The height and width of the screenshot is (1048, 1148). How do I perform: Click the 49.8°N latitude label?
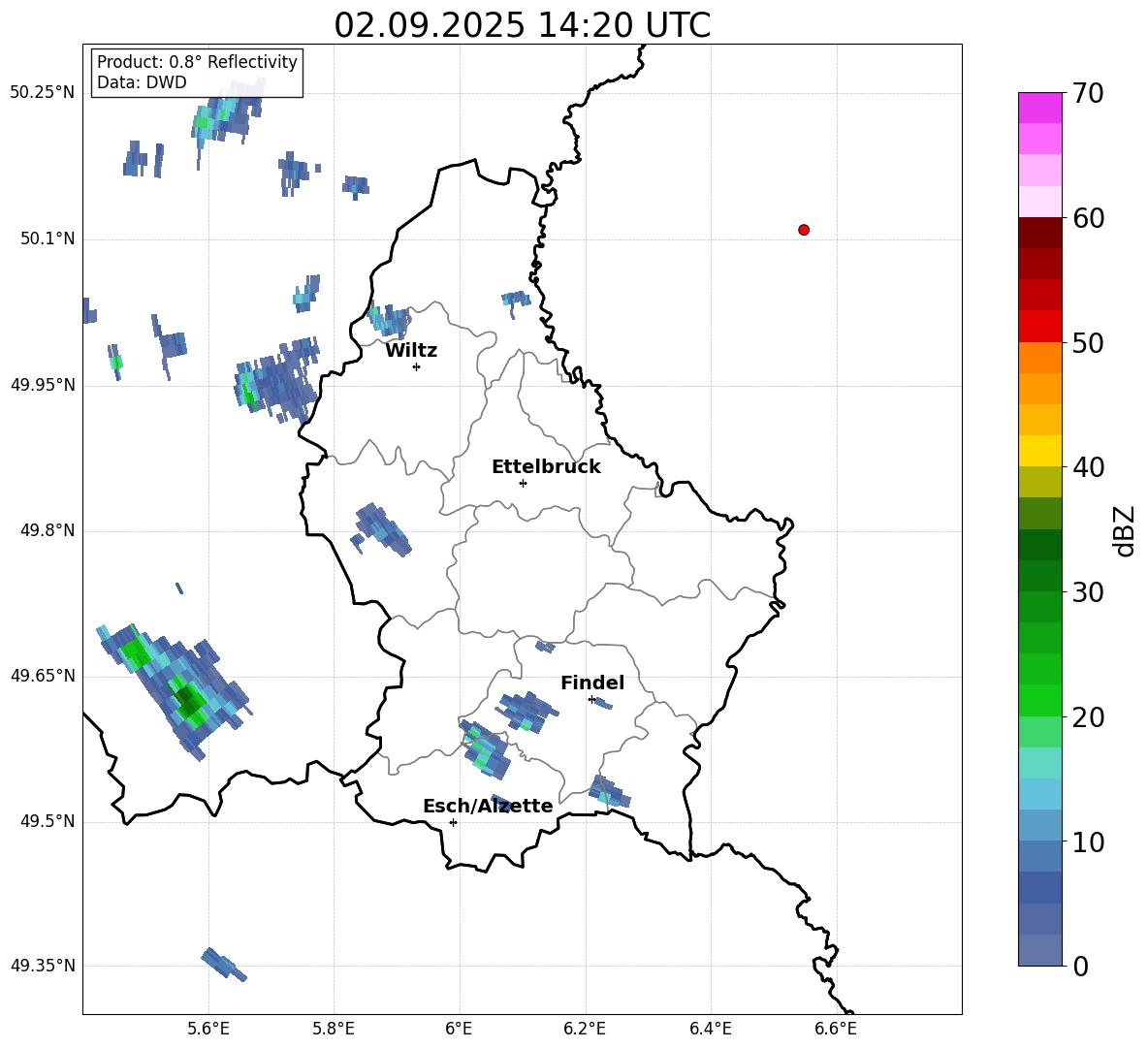coord(48,530)
